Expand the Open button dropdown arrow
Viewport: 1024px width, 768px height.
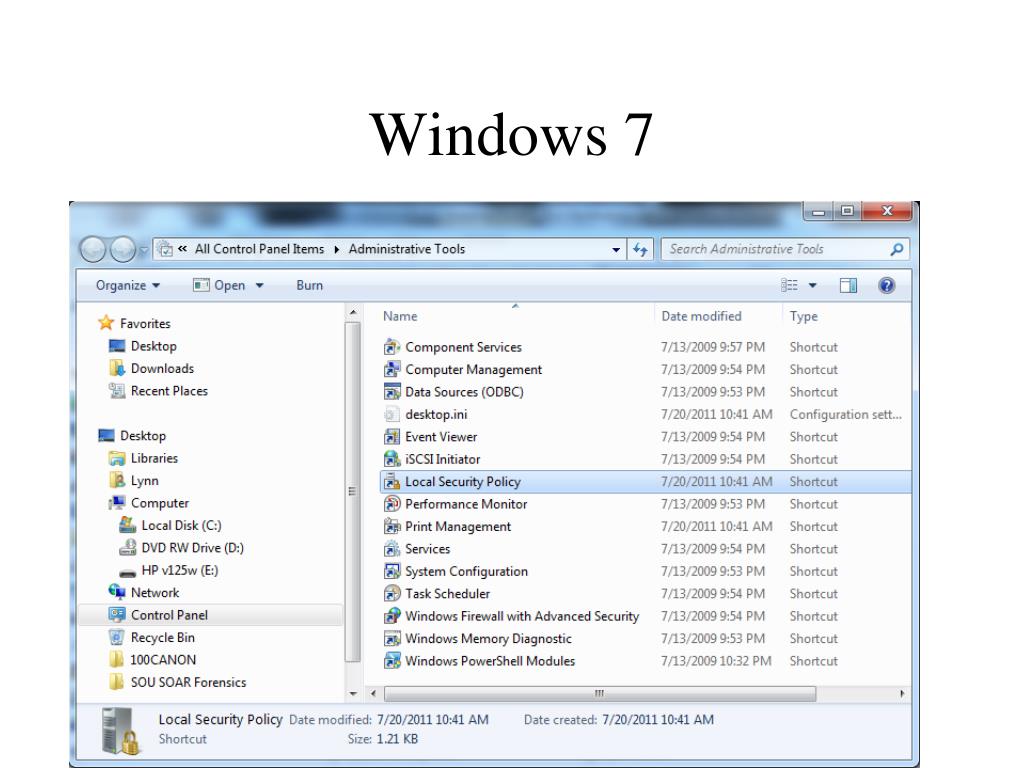point(259,285)
